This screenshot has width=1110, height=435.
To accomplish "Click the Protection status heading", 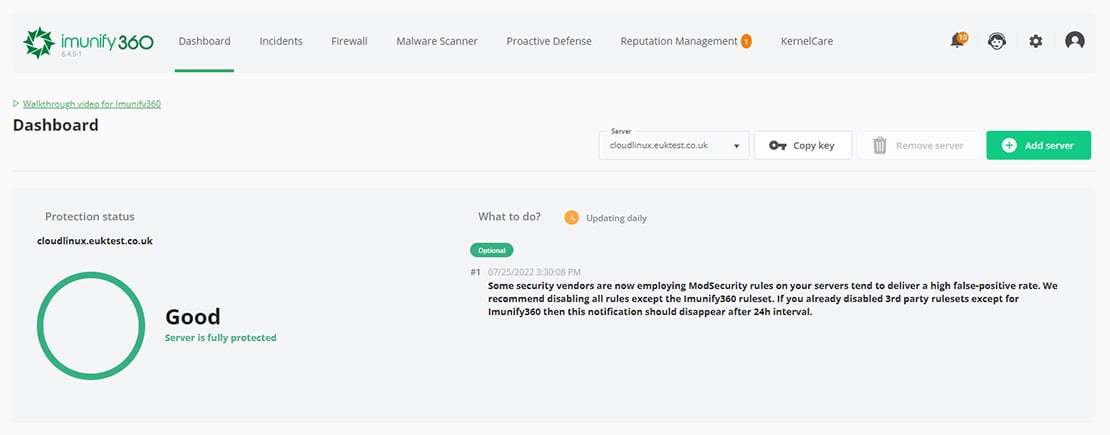I will coord(89,217).
